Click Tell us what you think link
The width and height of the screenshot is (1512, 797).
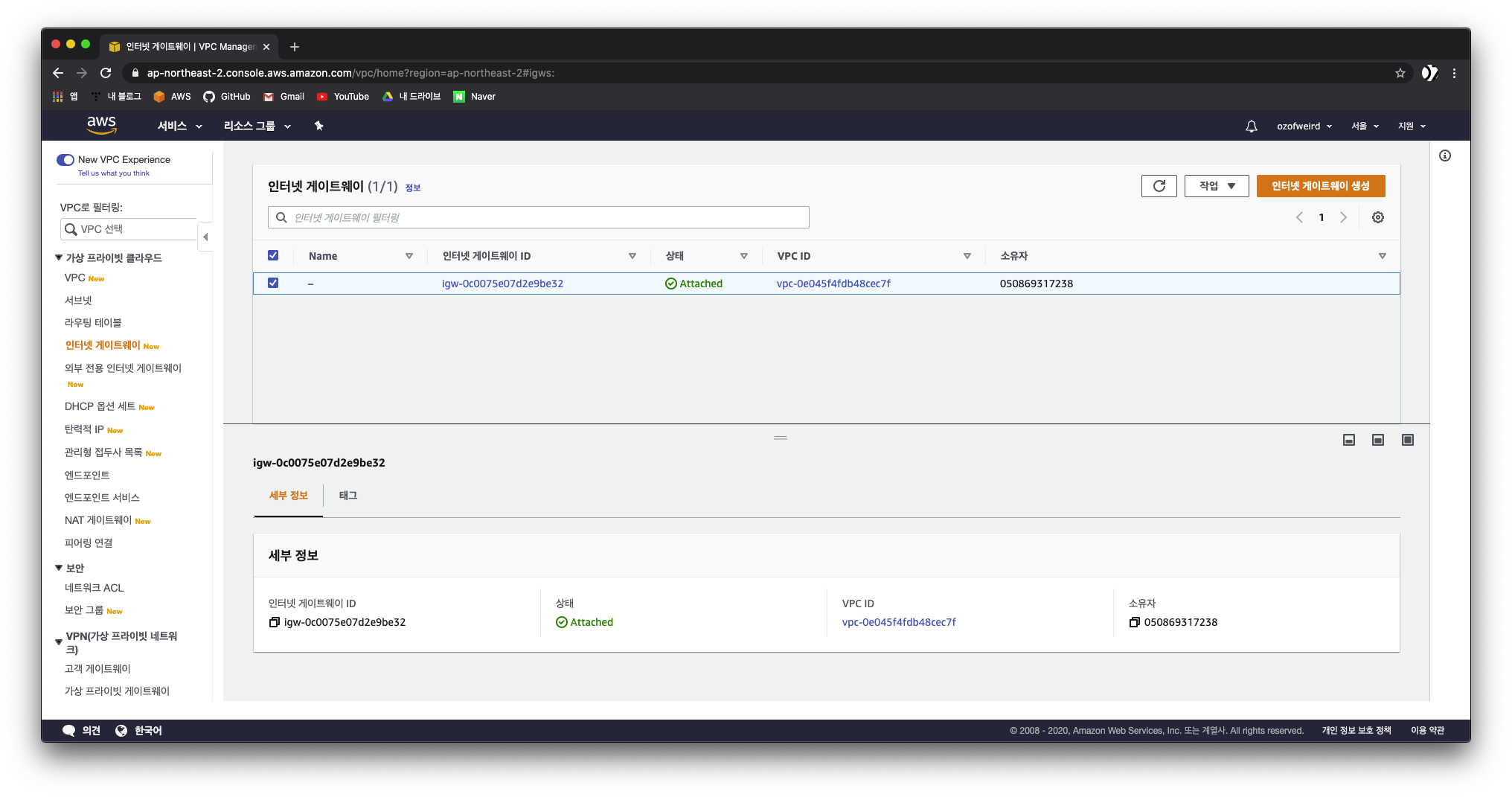click(114, 173)
